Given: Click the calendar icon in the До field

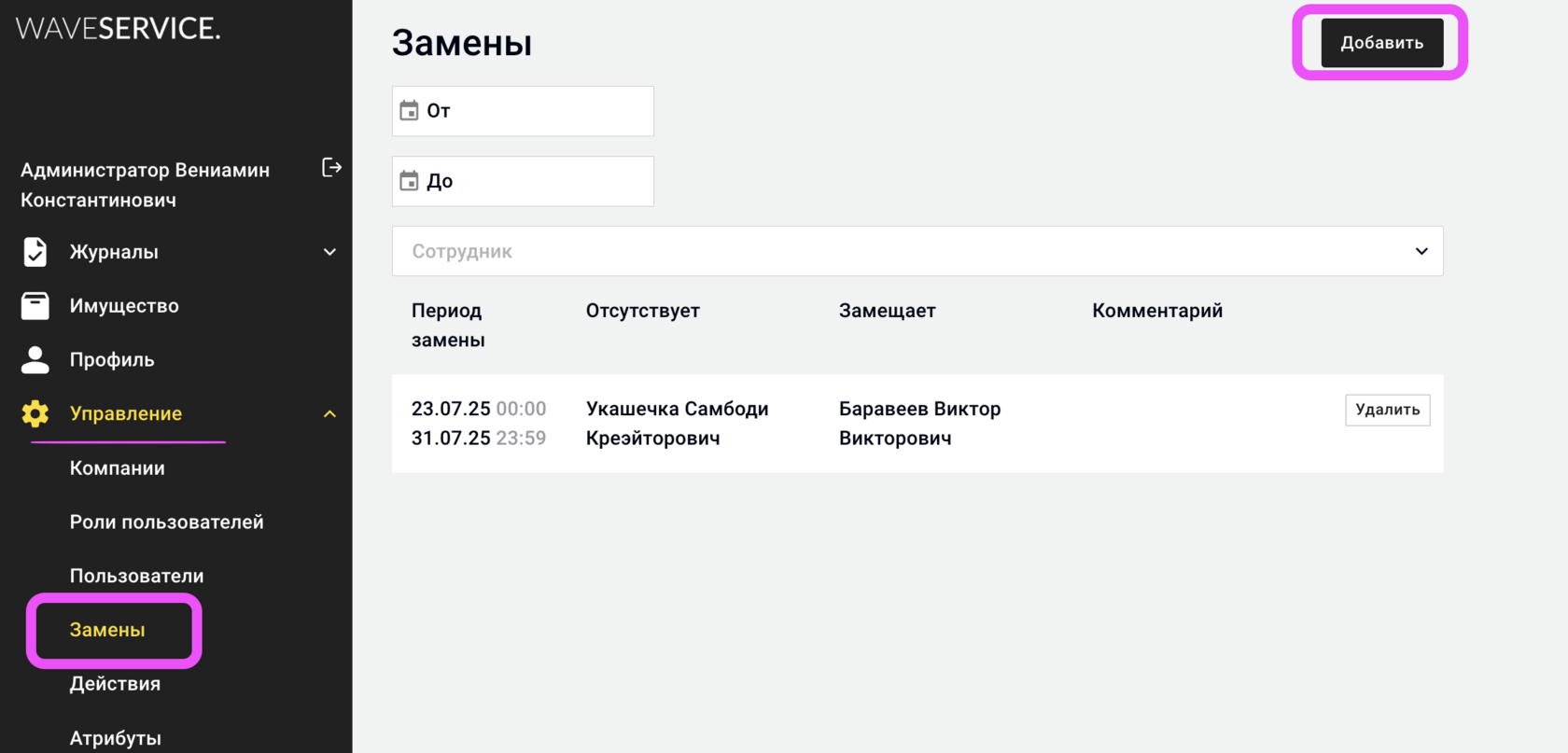Looking at the screenshot, I should tap(409, 181).
